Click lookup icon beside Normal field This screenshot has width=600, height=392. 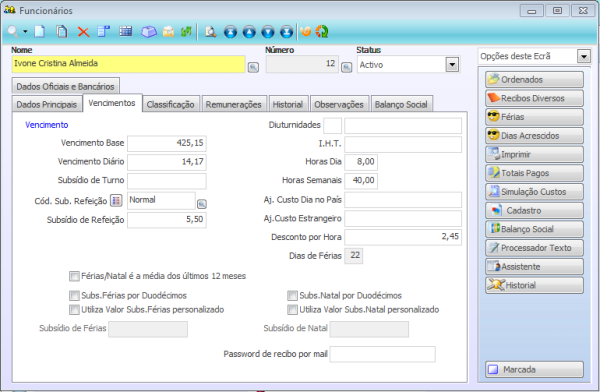pos(202,204)
